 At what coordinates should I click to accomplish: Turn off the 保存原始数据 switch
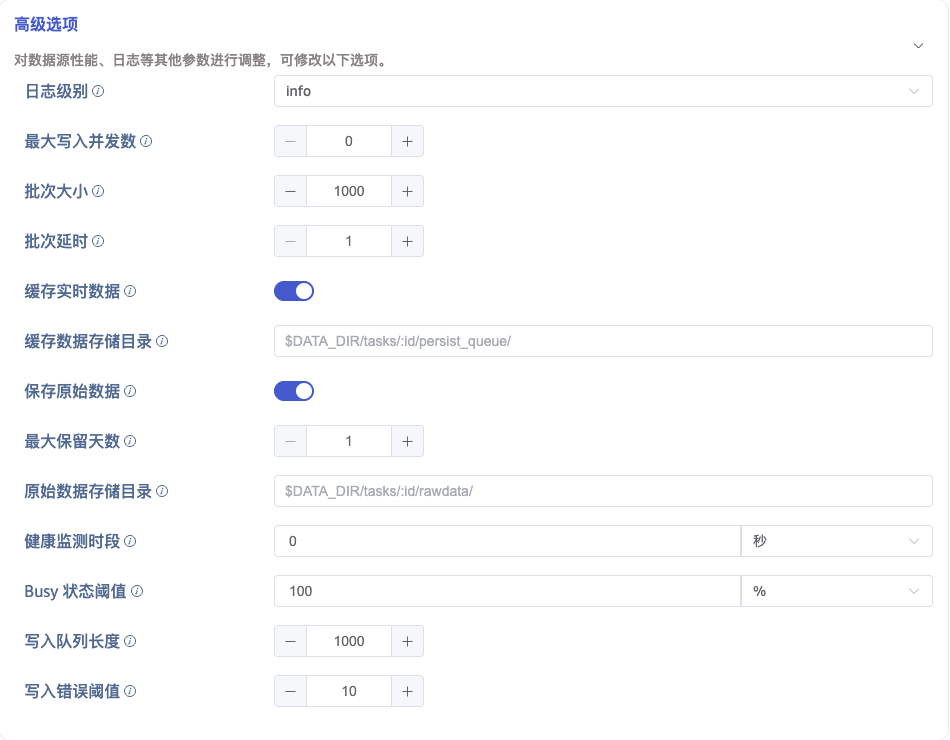(x=294, y=391)
